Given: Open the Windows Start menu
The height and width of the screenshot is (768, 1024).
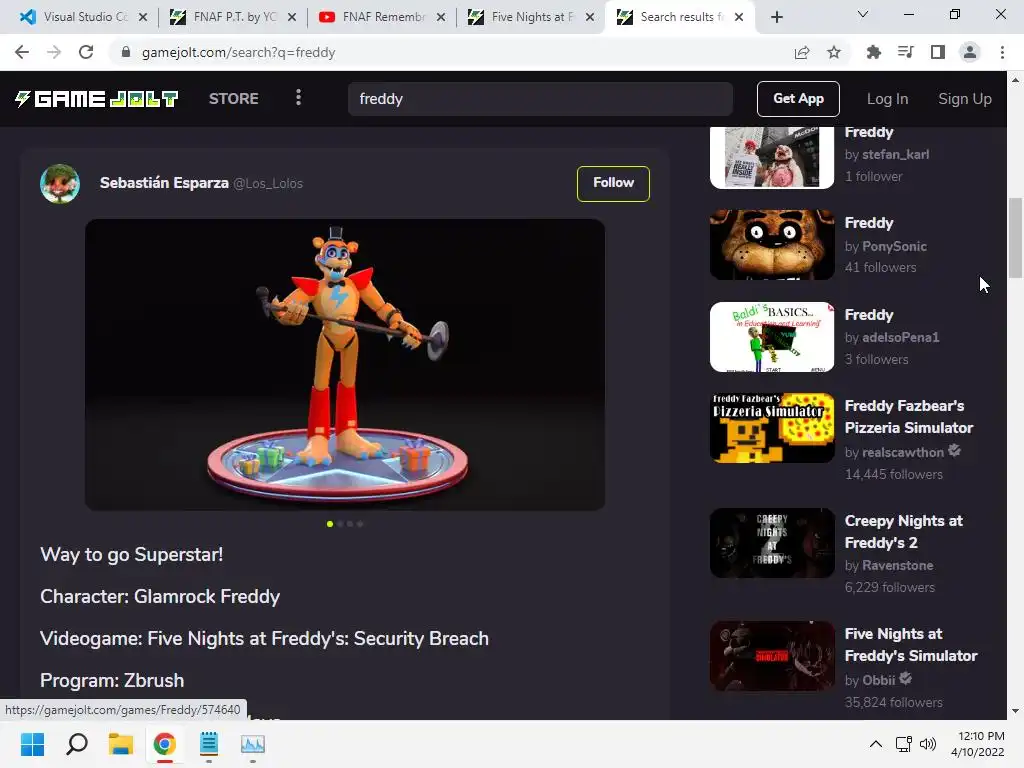Looking at the screenshot, I should (x=32, y=744).
